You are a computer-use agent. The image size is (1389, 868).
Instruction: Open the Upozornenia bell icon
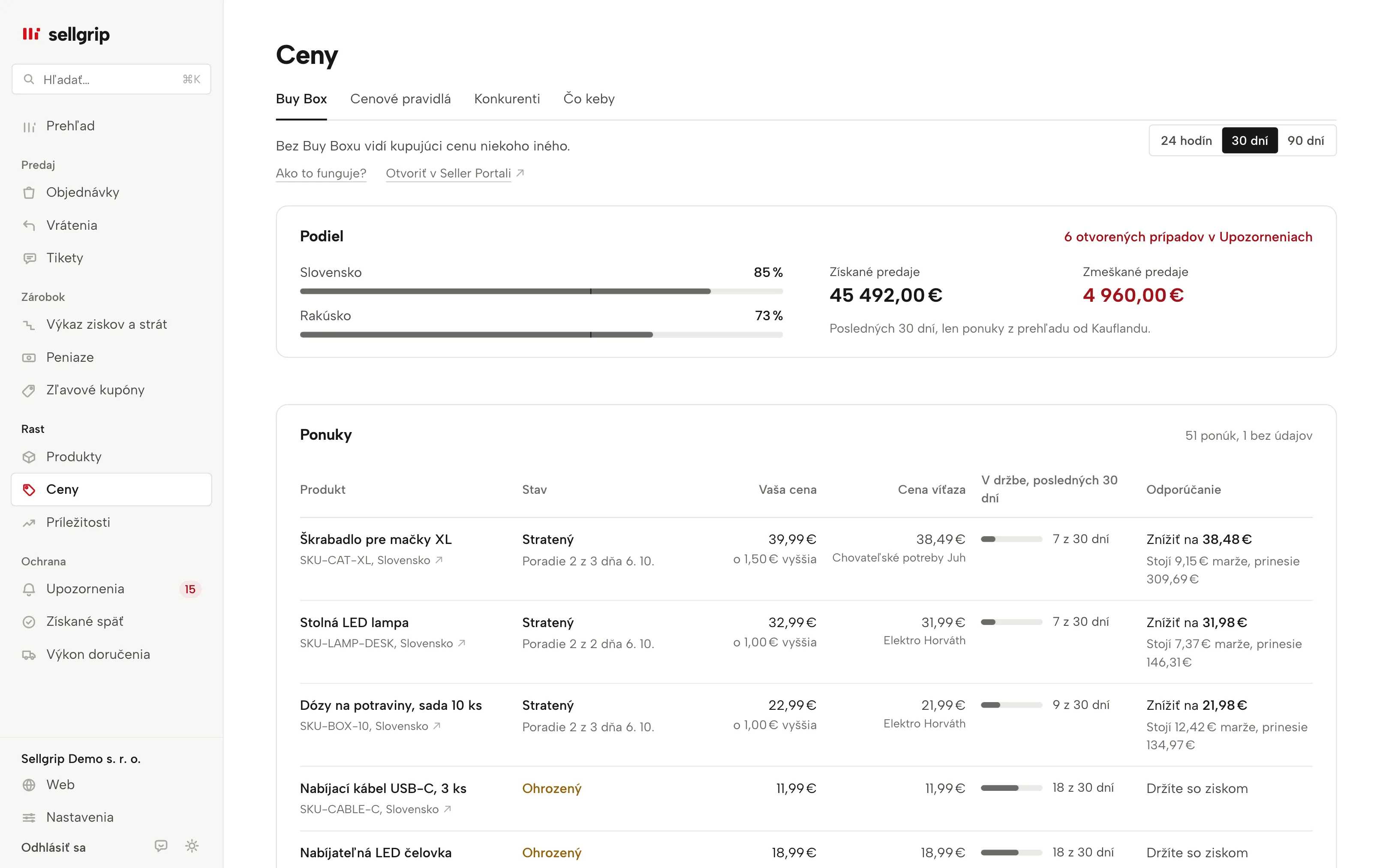pos(29,589)
